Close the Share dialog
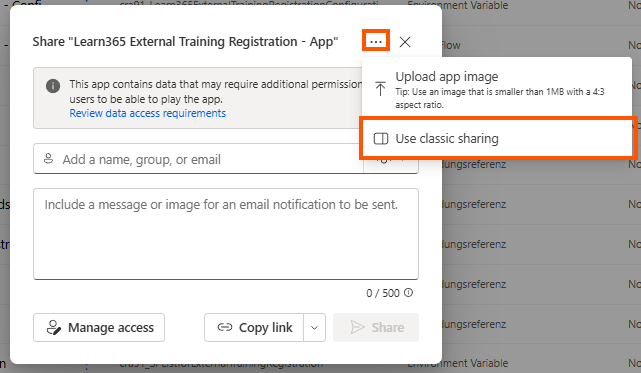641x373 pixels. click(405, 42)
